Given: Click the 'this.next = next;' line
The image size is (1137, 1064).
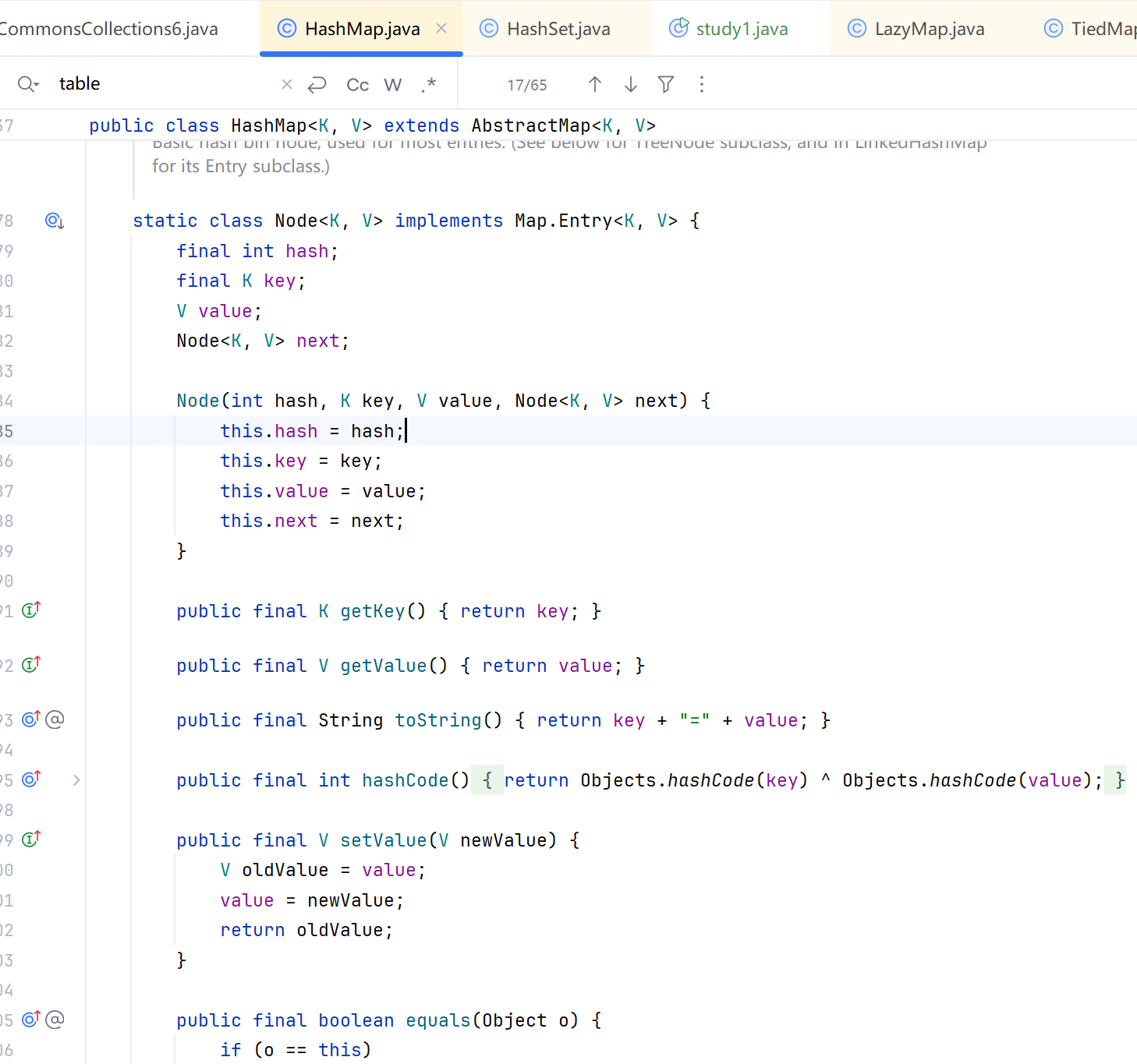Looking at the screenshot, I should (312, 521).
